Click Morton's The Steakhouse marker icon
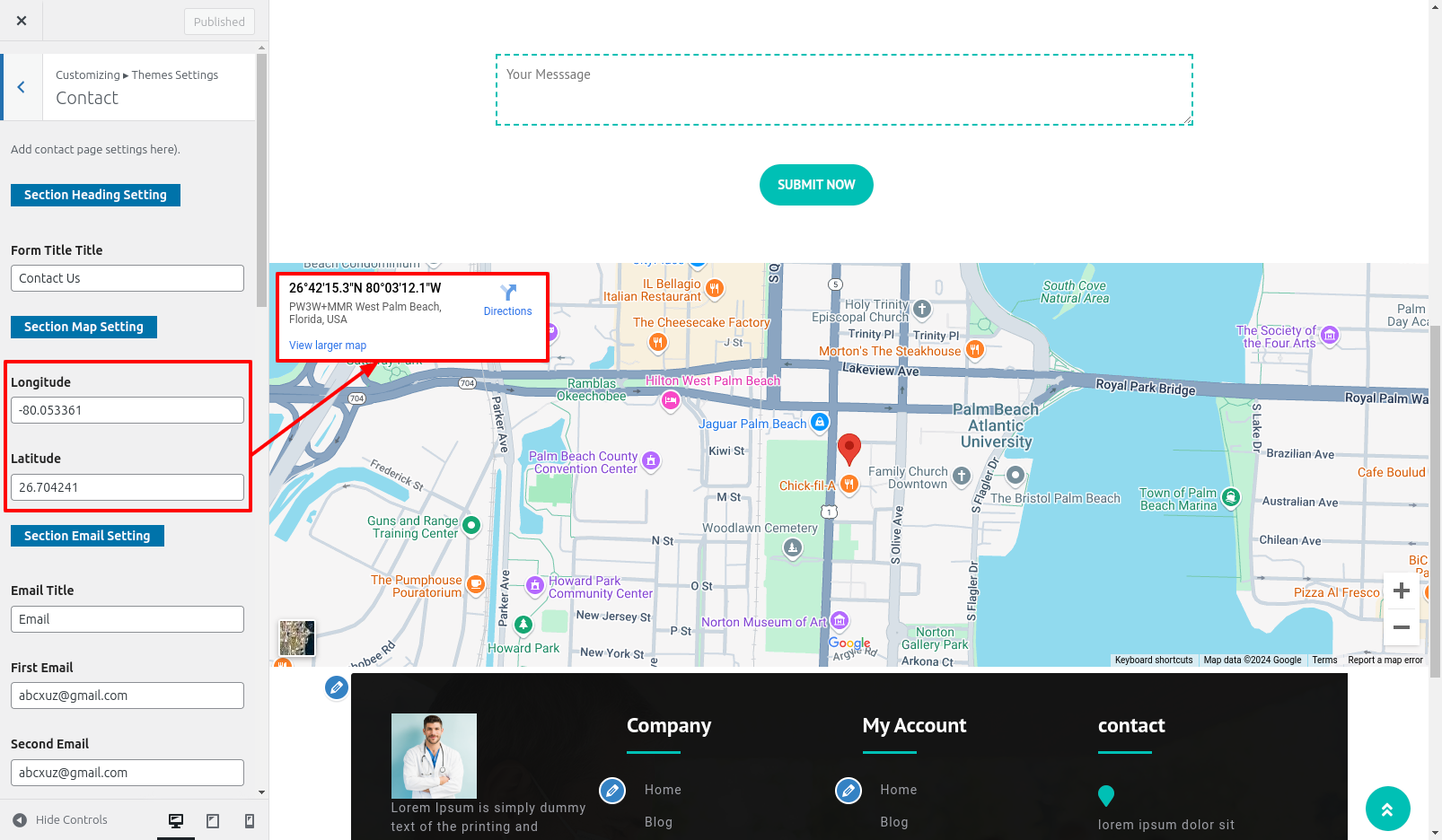 pyautogui.click(x=975, y=349)
